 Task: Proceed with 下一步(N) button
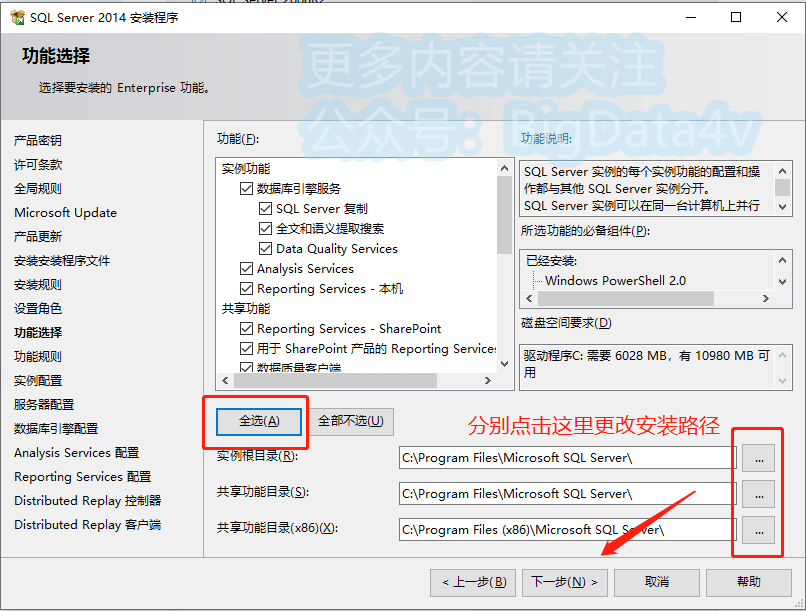(564, 582)
